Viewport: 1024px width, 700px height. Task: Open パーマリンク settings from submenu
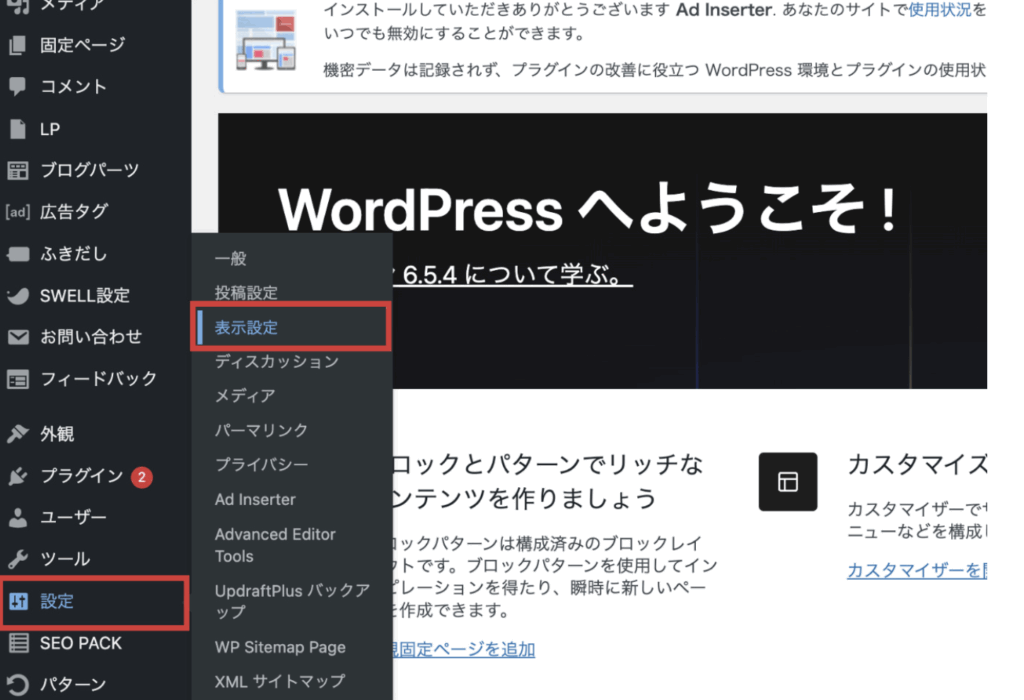point(261,431)
